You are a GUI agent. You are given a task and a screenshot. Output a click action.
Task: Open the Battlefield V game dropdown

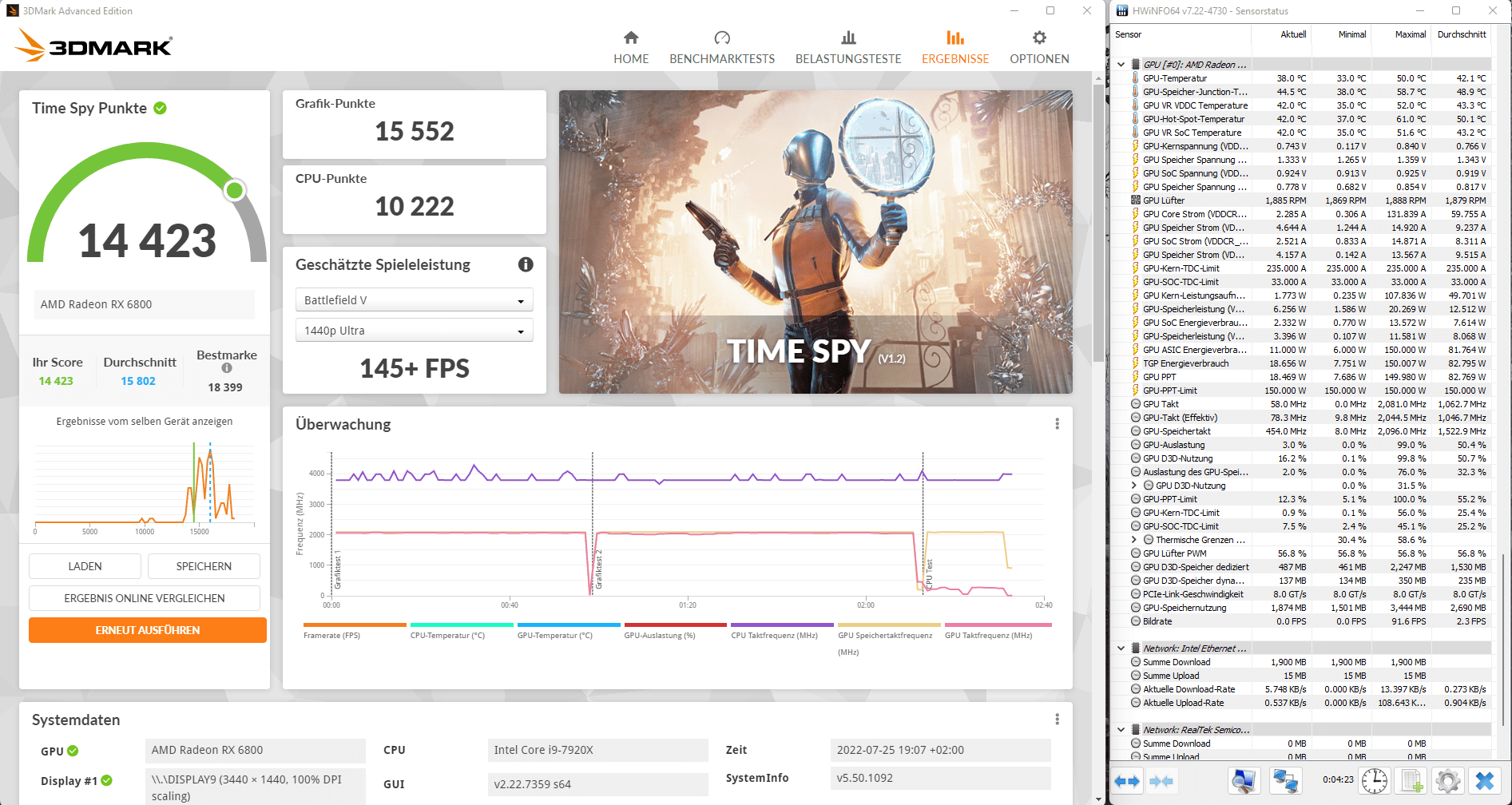click(x=414, y=300)
